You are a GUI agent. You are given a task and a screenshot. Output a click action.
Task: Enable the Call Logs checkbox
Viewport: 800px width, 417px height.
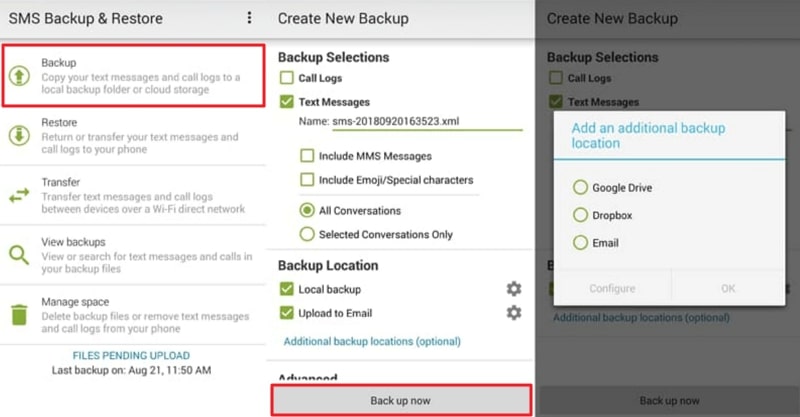pos(287,77)
